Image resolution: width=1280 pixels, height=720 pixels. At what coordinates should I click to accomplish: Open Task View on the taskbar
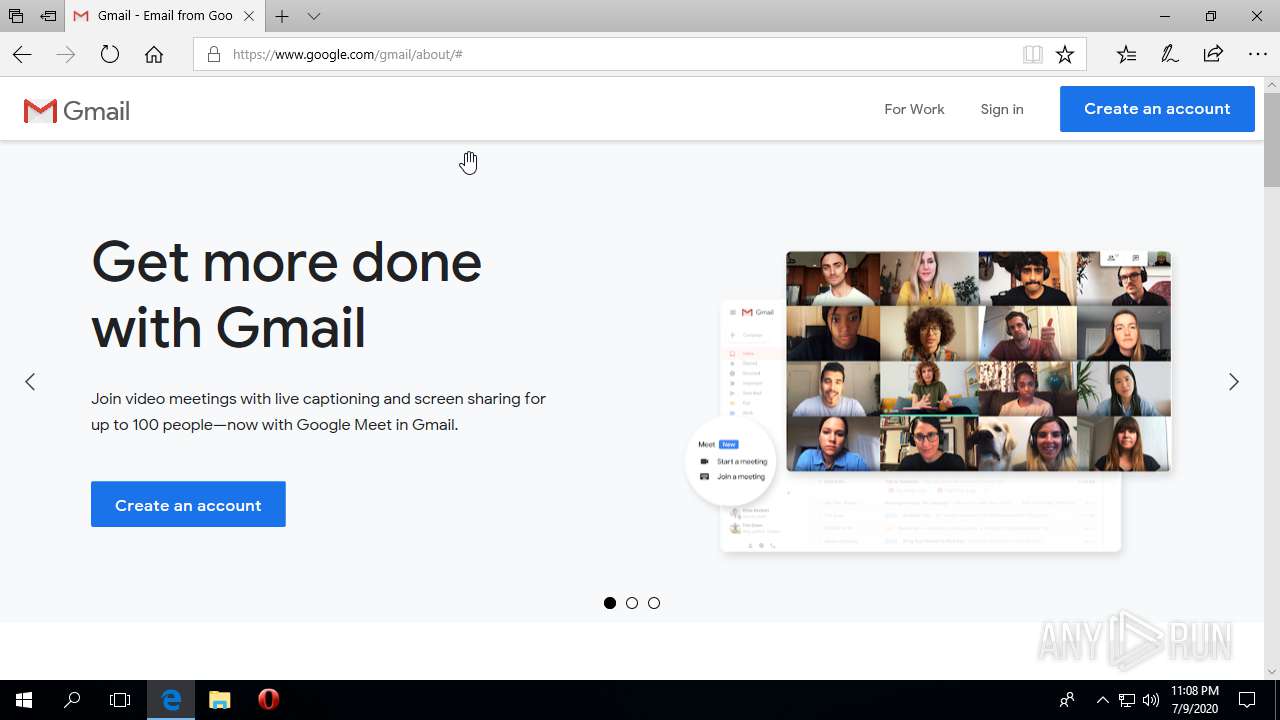(120, 700)
